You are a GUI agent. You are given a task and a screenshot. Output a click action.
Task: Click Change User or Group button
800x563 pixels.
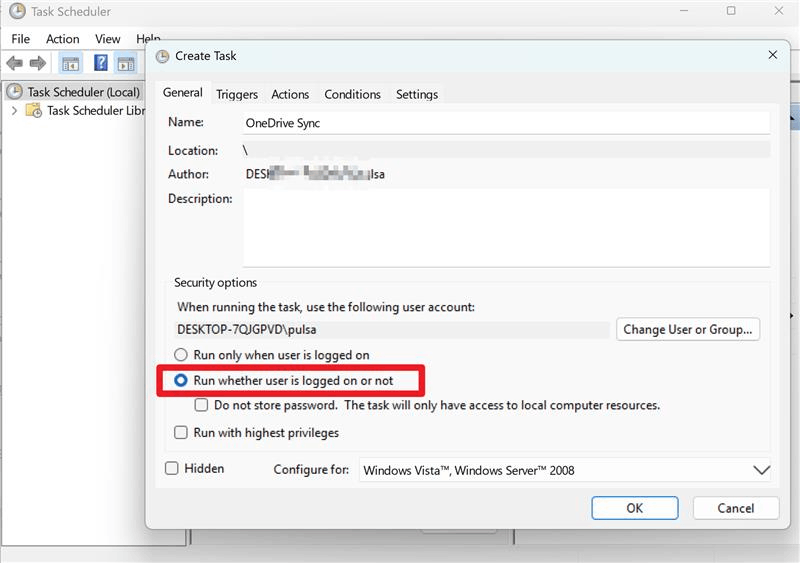[x=688, y=329]
